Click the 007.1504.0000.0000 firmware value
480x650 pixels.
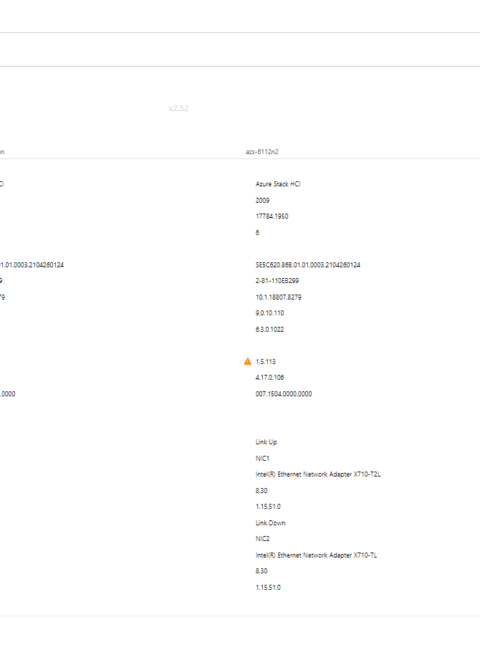pyautogui.click(x=284, y=394)
